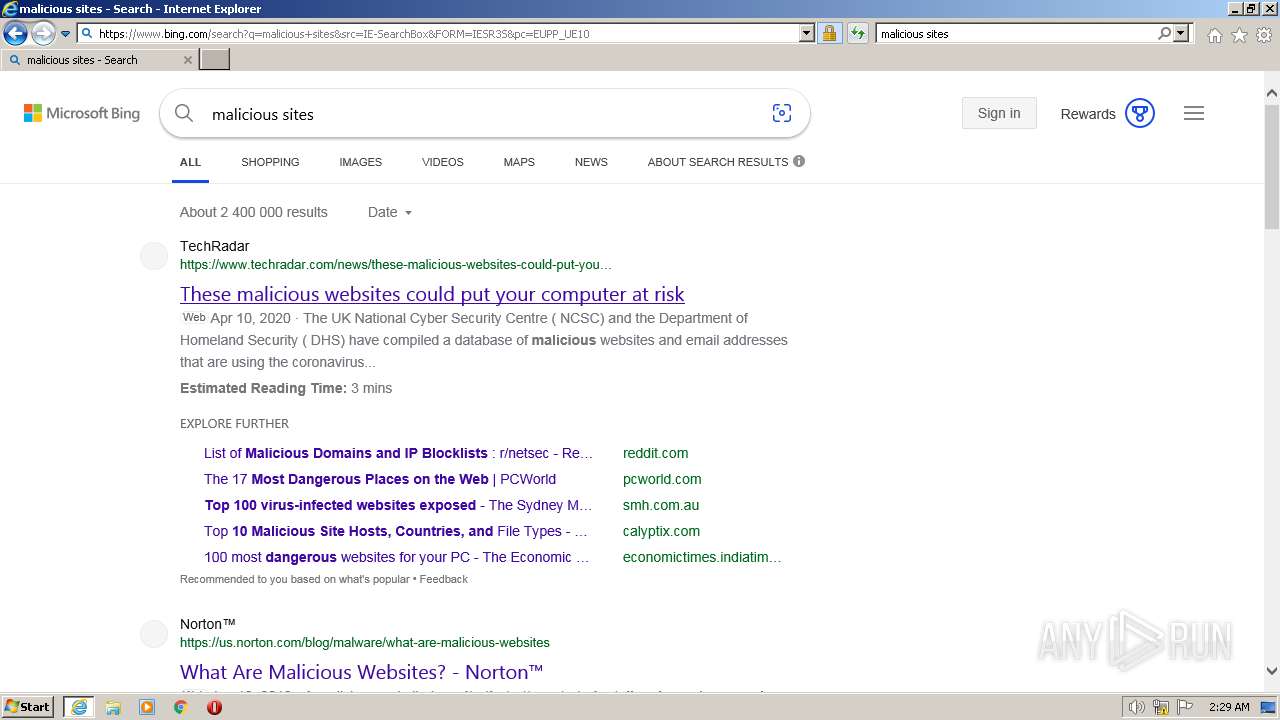Click the Home icon in IE toolbar
Image resolution: width=1280 pixels, height=720 pixels.
pyautogui.click(x=1214, y=35)
